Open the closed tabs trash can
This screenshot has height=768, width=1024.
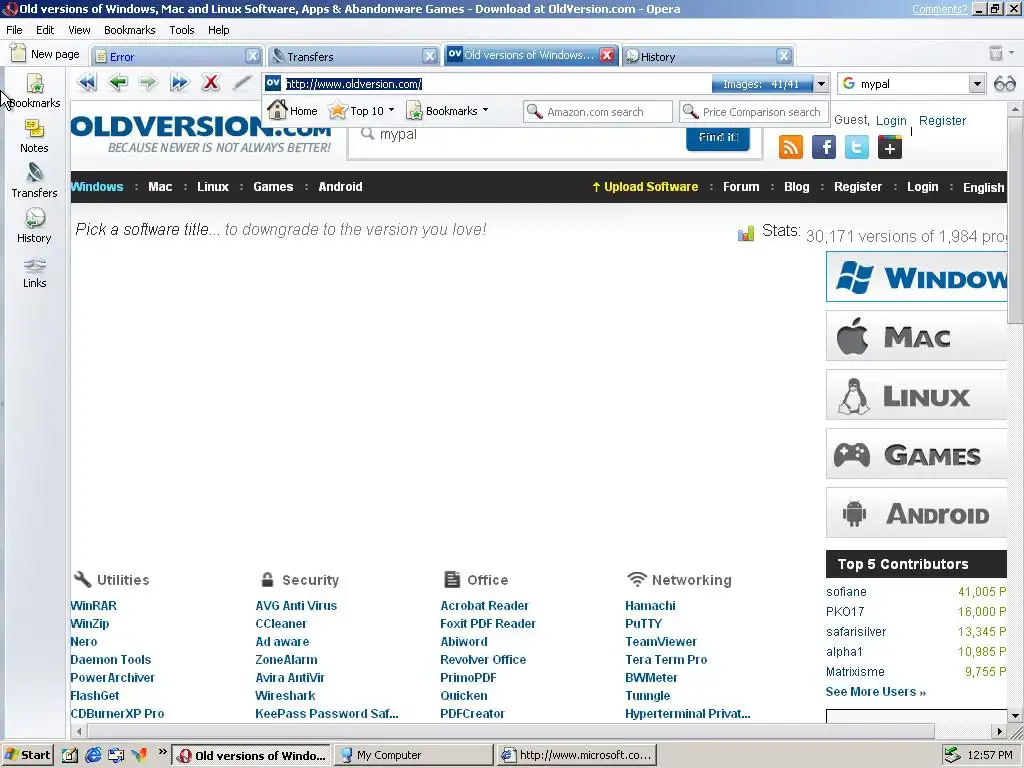[x=995, y=54]
